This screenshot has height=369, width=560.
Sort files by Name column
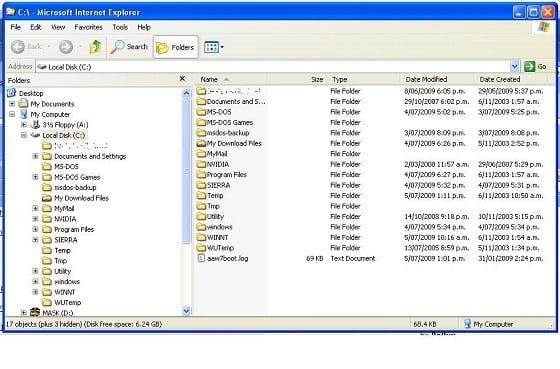point(230,79)
